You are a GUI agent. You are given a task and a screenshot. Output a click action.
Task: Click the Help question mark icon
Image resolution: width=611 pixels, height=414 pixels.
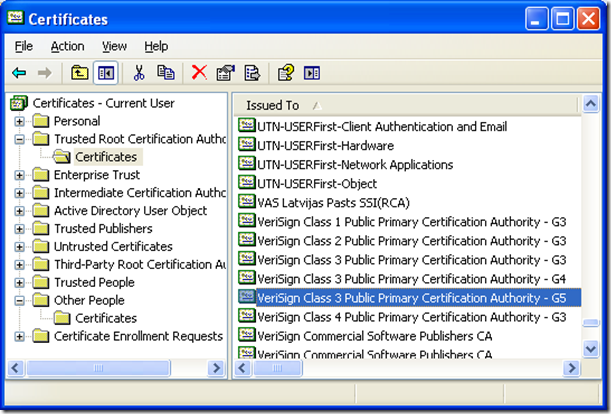tap(286, 73)
